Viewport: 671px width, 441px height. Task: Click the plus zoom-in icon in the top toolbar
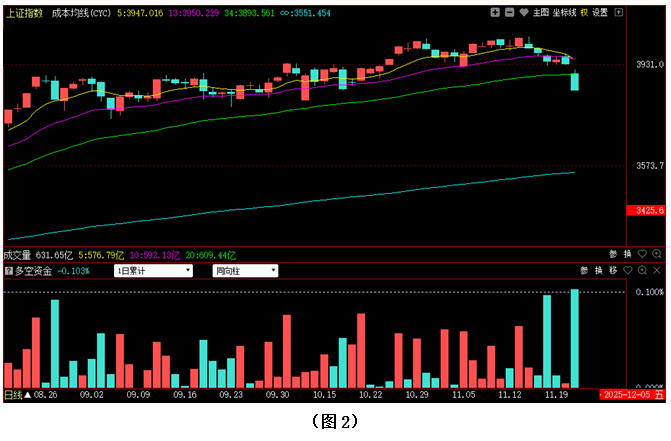click(x=497, y=13)
